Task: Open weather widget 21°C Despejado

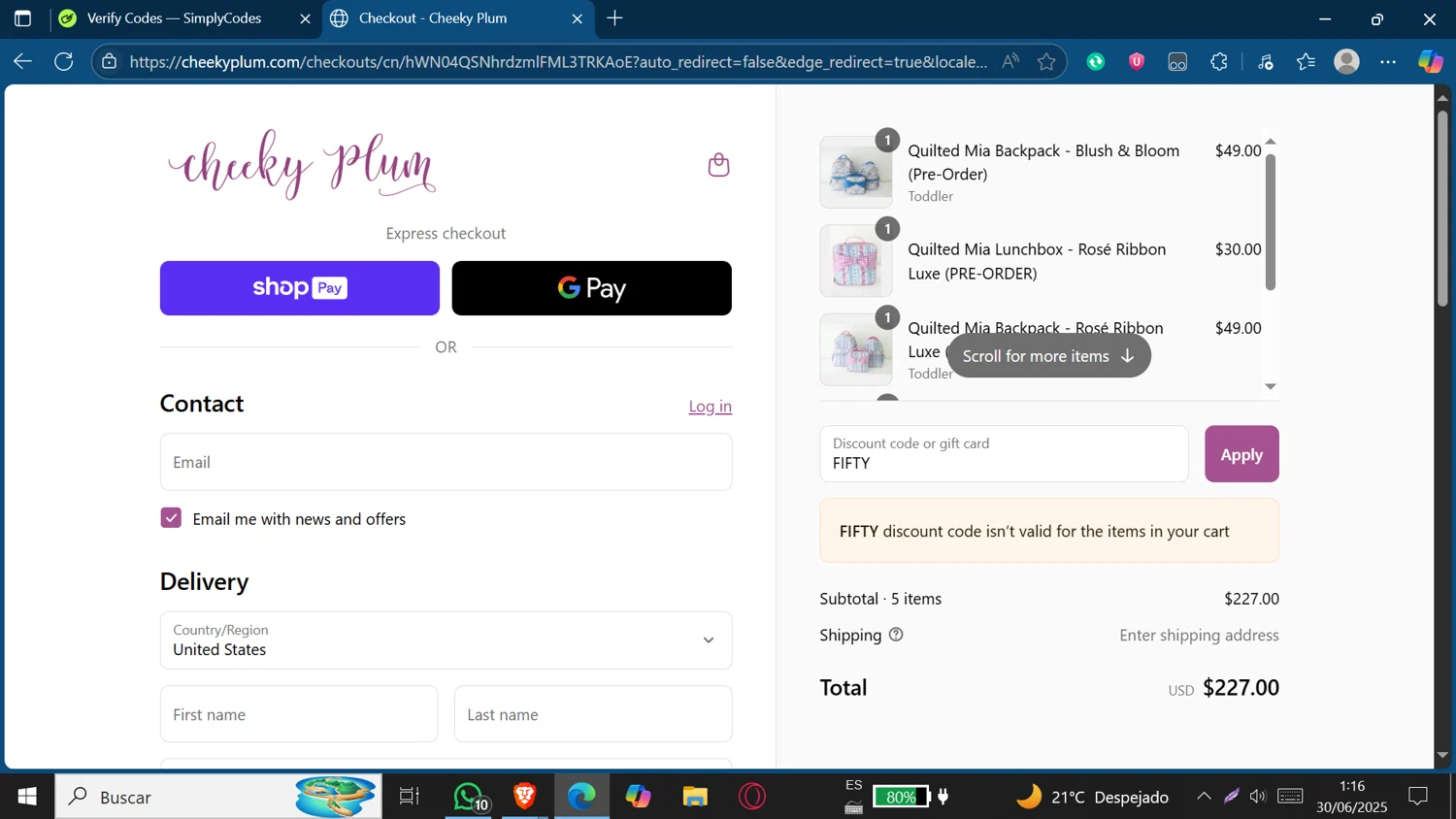Action: (x=1092, y=797)
